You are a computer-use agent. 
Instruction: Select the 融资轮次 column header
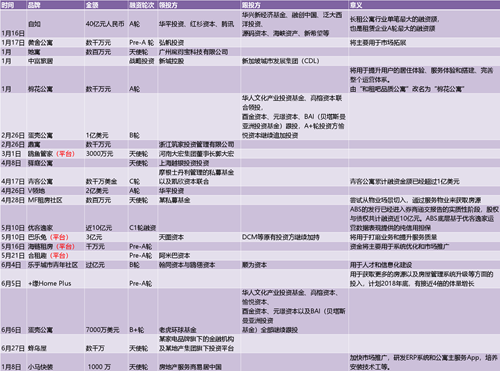click(x=142, y=5)
